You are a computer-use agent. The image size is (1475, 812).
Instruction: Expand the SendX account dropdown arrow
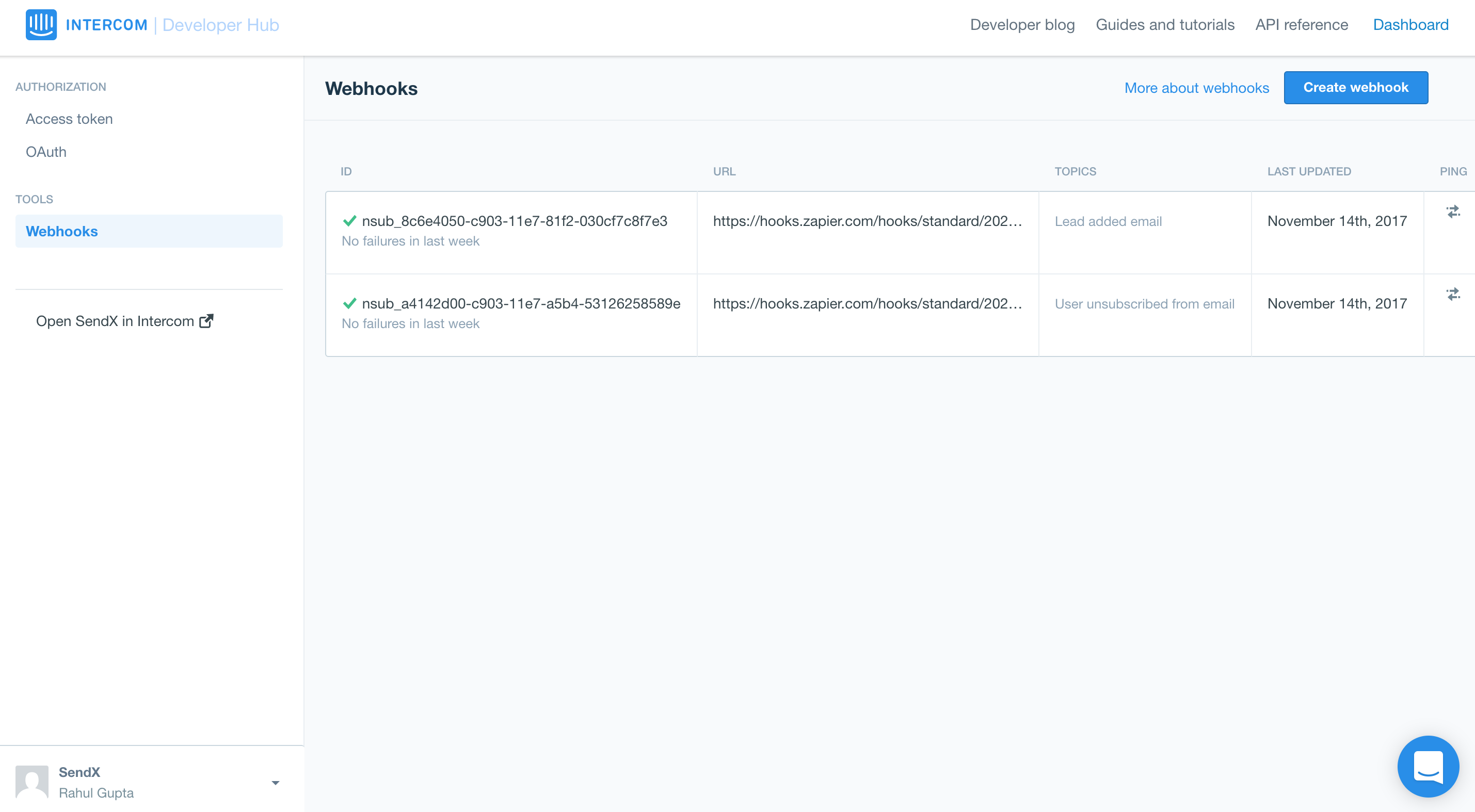click(x=276, y=783)
